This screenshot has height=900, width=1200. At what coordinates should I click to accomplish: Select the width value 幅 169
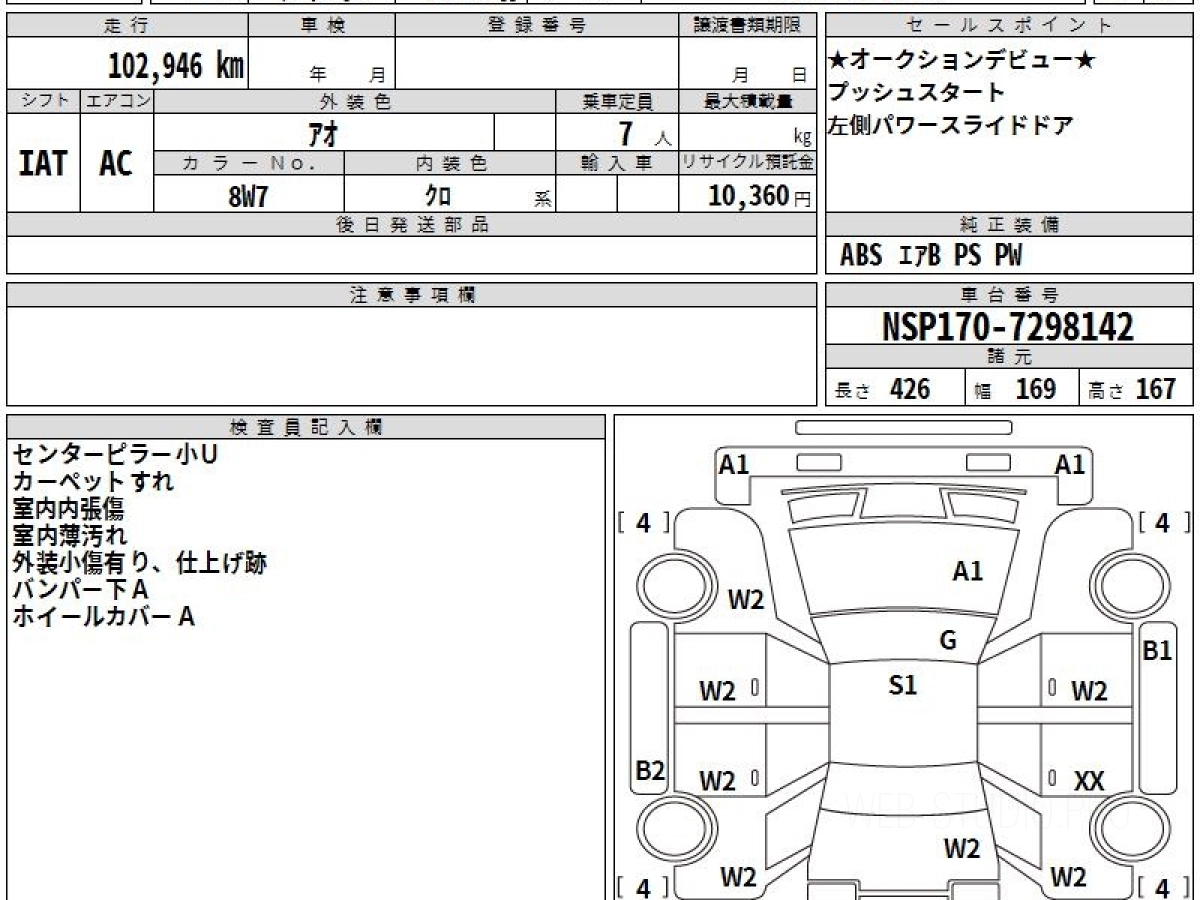coord(1015,389)
